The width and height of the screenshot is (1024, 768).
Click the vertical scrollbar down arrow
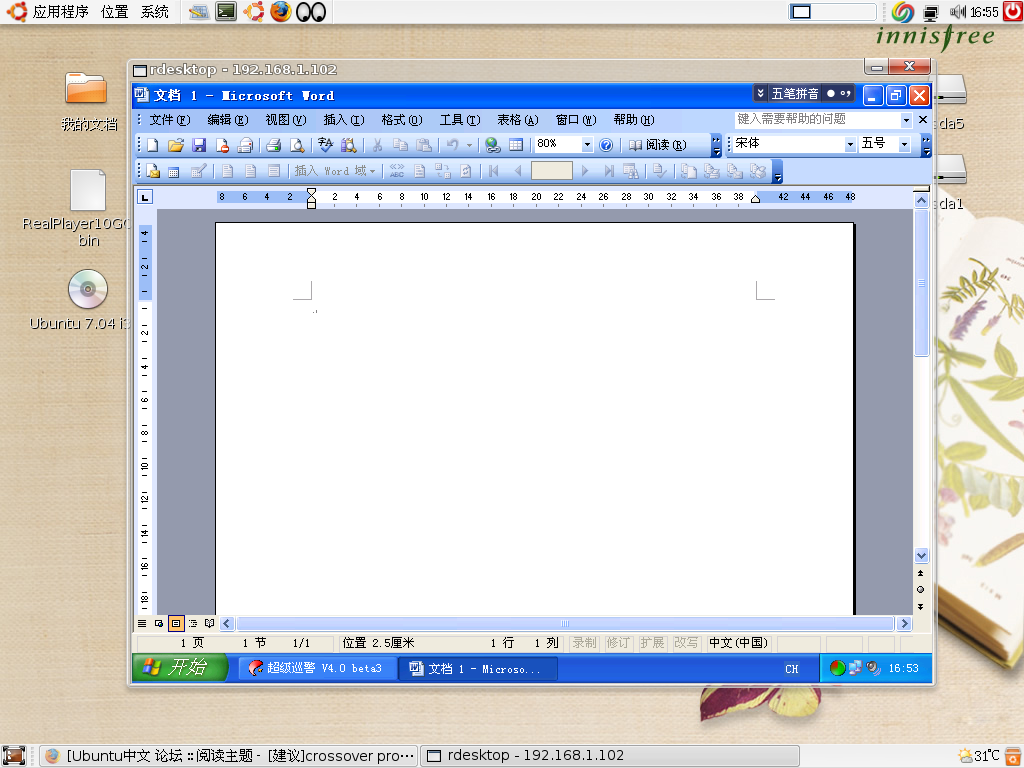coord(921,556)
